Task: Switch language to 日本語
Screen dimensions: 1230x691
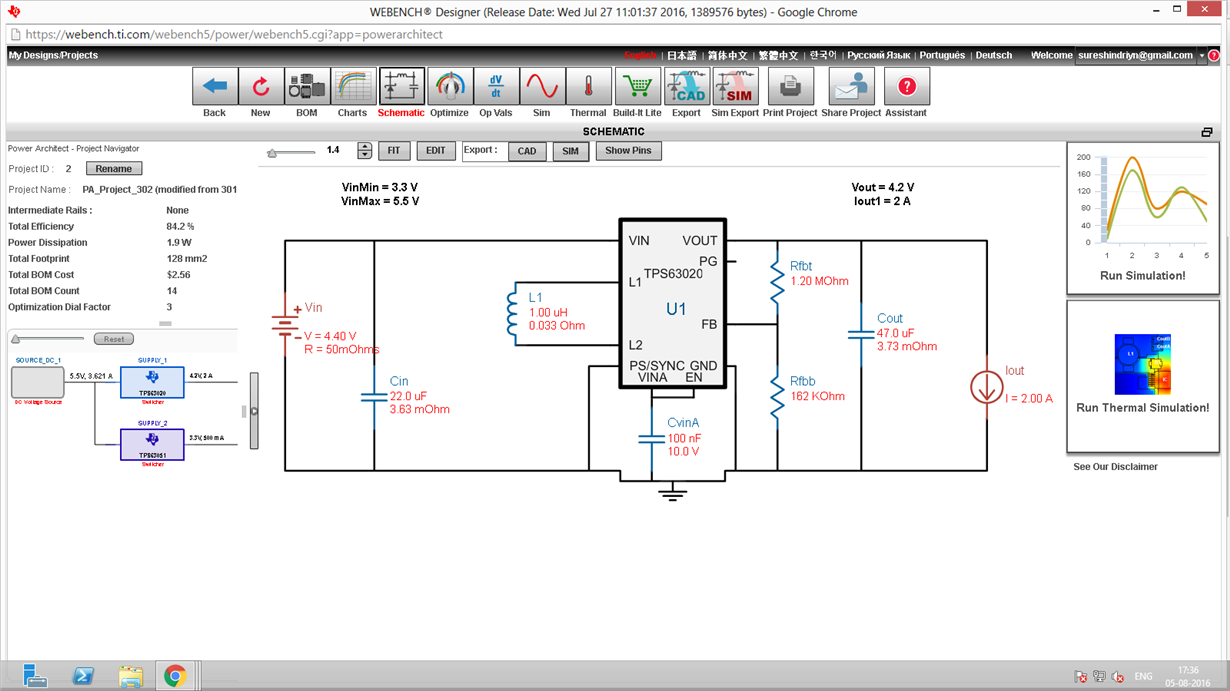Action: tap(682, 56)
